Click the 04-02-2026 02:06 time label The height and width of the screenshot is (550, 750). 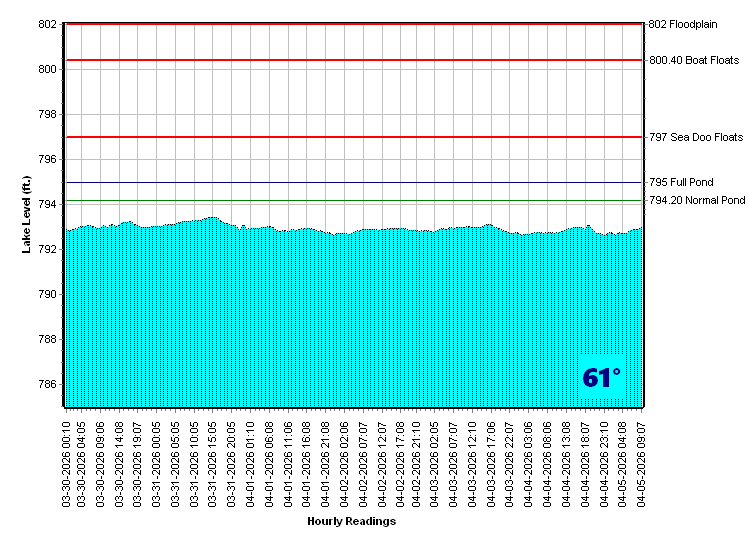click(x=344, y=461)
